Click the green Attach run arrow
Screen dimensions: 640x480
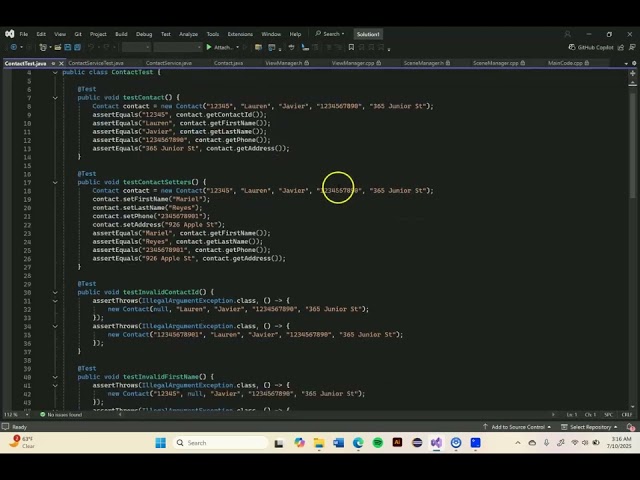pyautogui.click(x=209, y=47)
